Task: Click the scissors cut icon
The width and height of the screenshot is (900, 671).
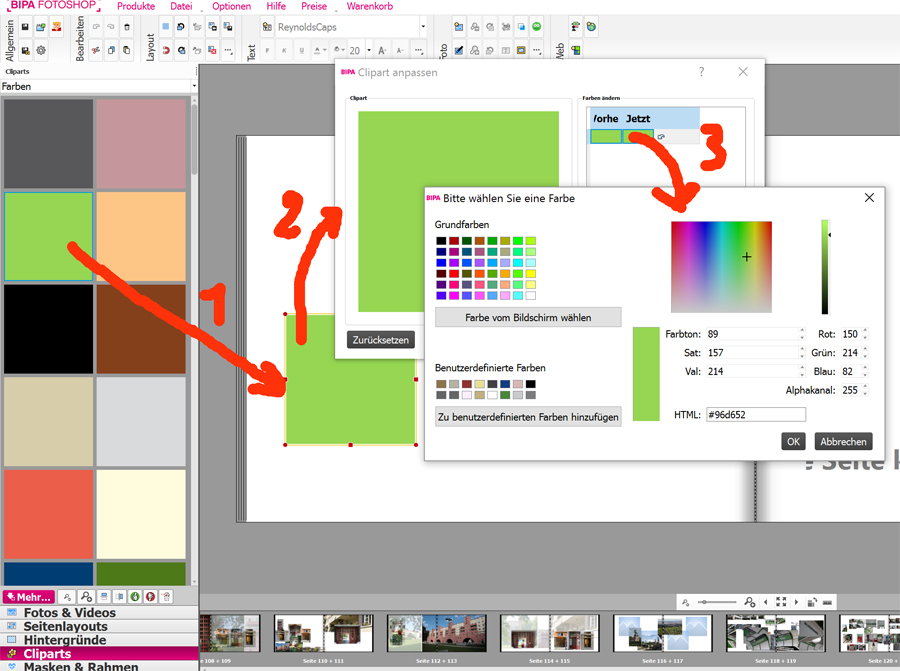Action: tap(96, 50)
